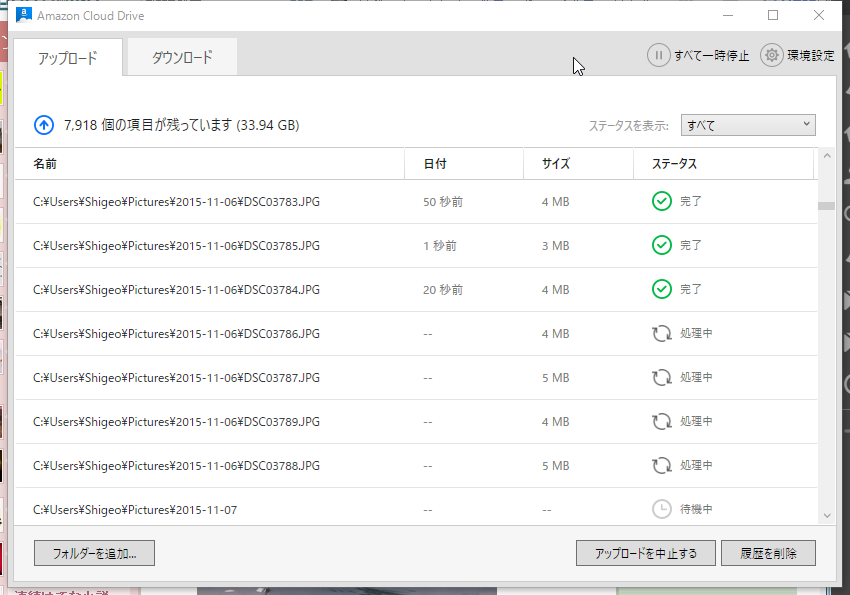Minimize the Amazon Cloud Drive window

pyautogui.click(x=728, y=15)
